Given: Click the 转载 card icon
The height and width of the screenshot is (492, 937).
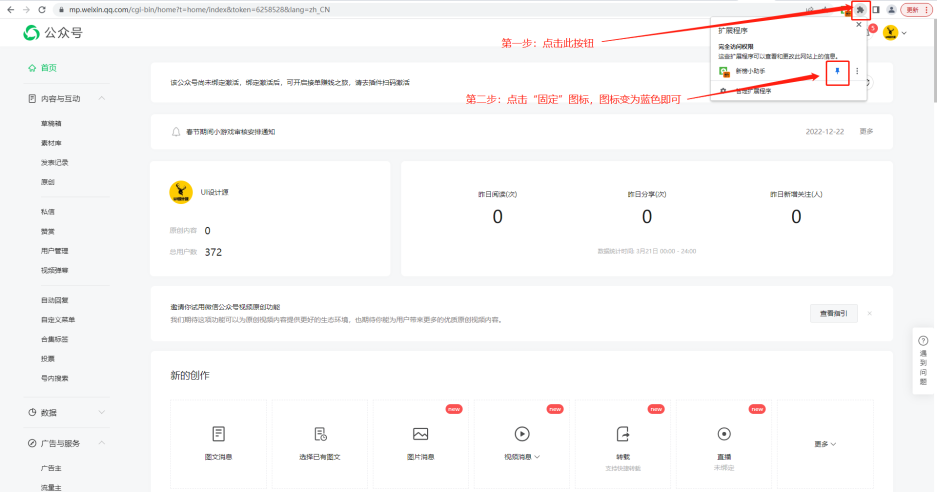Looking at the screenshot, I should point(623,434).
